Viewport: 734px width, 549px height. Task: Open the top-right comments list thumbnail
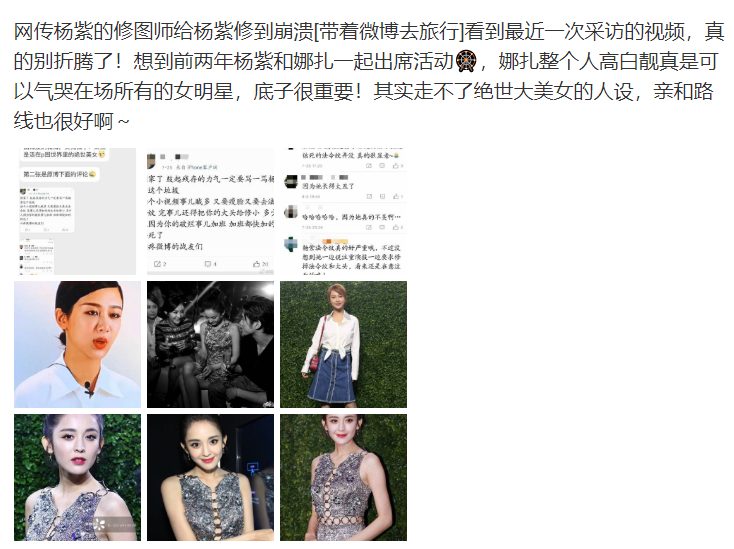(343, 211)
